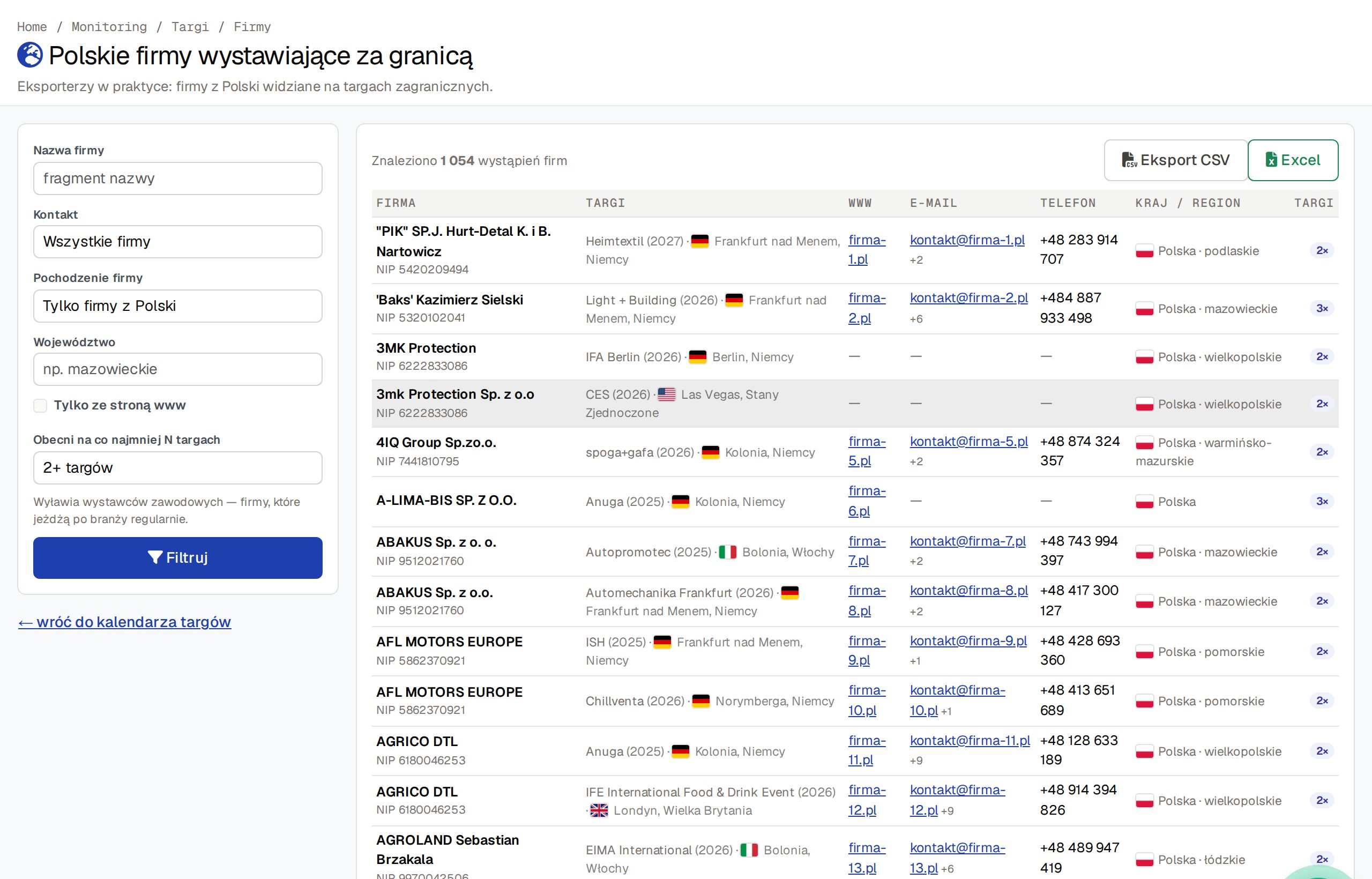Click the Nazwa firmy input field
1372x879 pixels.
pyautogui.click(x=177, y=178)
